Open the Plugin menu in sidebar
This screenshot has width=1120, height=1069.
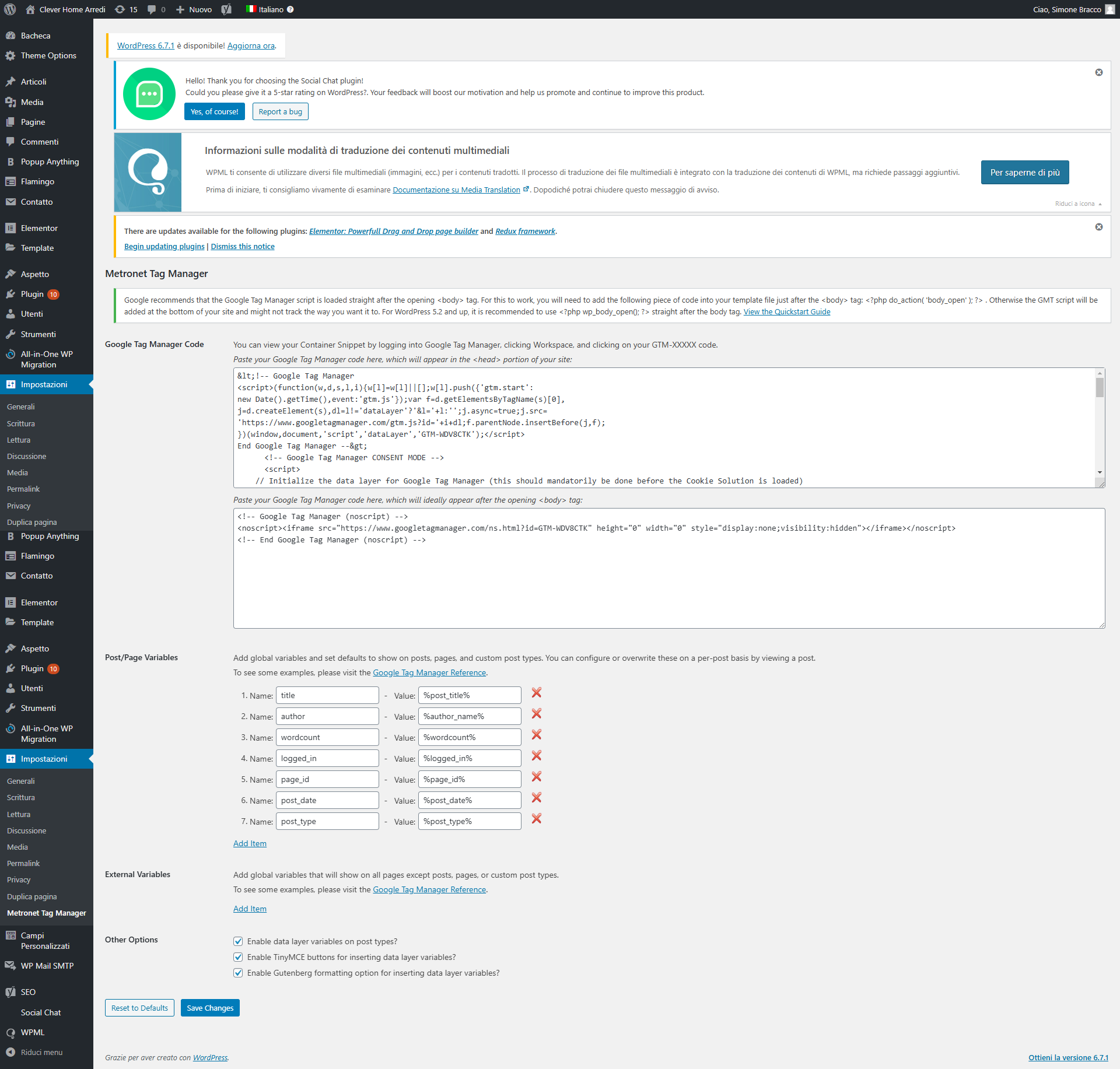[x=32, y=294]
